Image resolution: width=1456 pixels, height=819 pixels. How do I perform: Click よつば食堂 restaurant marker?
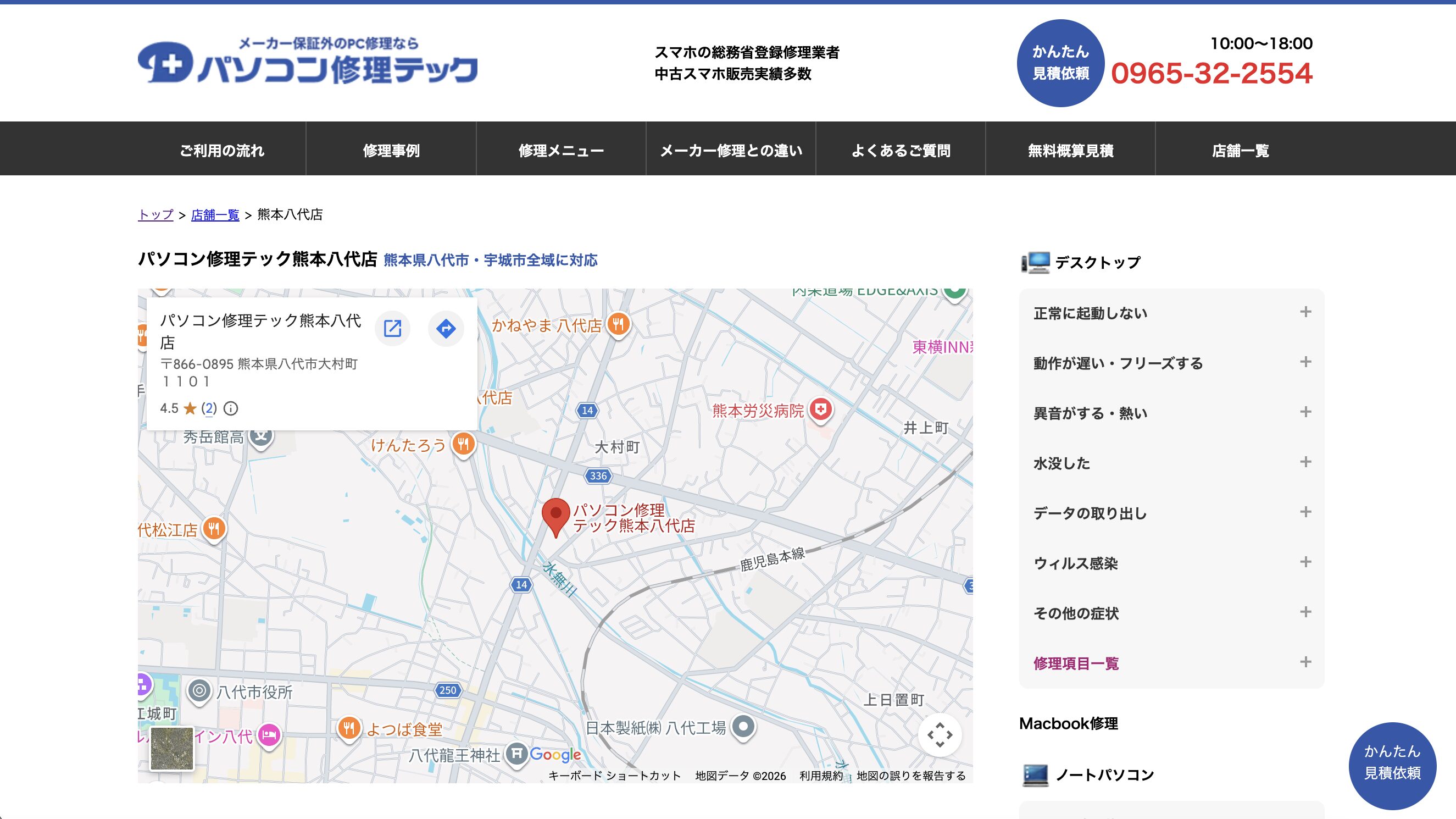(349, 728)
